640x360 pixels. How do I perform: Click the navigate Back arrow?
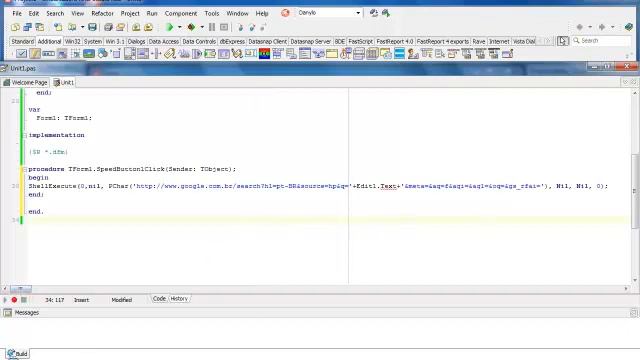[580, 27]
